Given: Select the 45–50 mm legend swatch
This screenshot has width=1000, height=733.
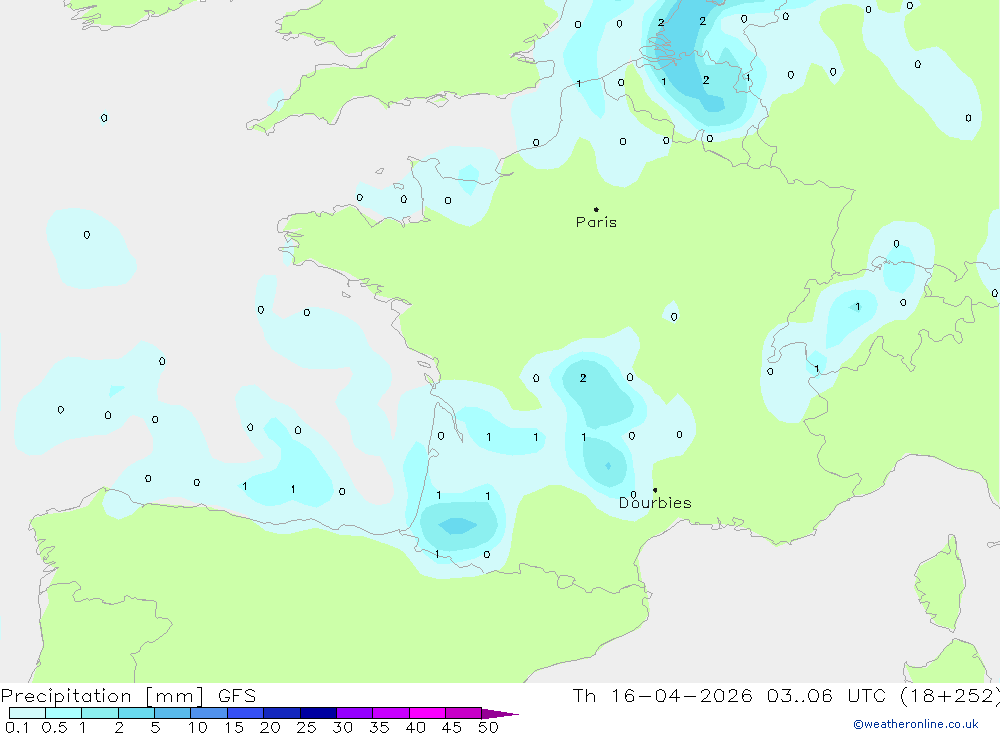Looking at the screenshot, I should tap(464, 713).
